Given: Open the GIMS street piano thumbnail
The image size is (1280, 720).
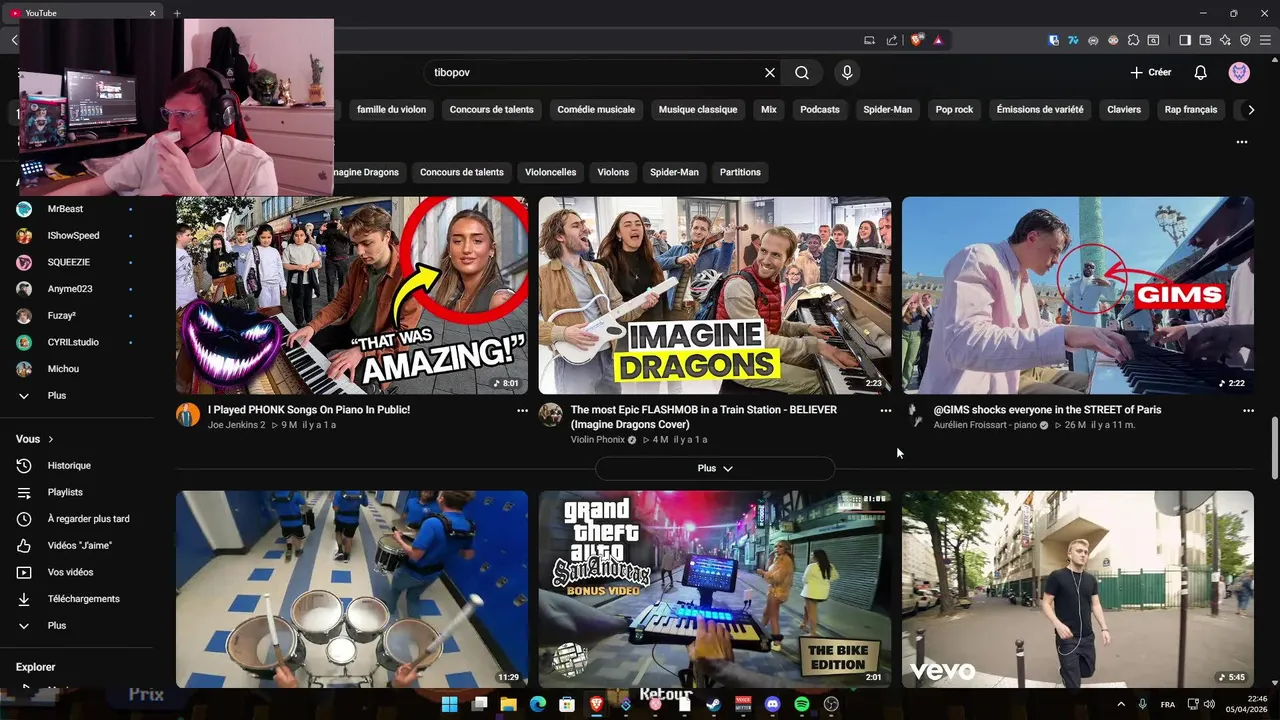Looking at the screenshot, I should pos(1078,295).
